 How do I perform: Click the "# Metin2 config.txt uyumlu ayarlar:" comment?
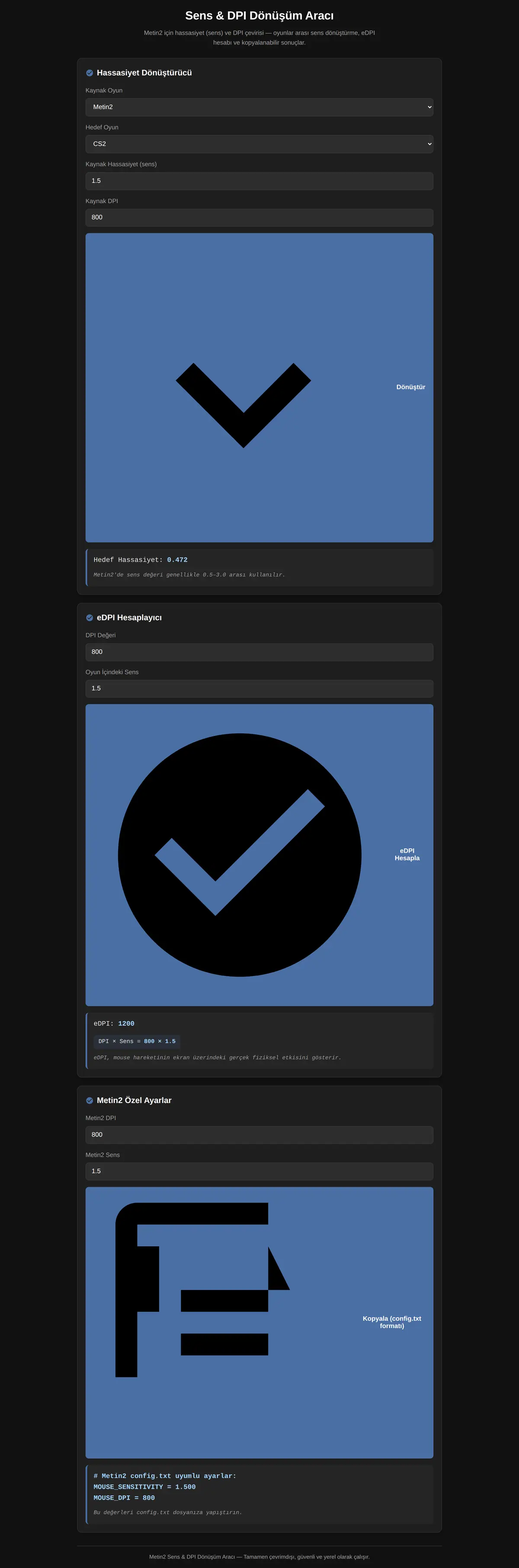165,1476
